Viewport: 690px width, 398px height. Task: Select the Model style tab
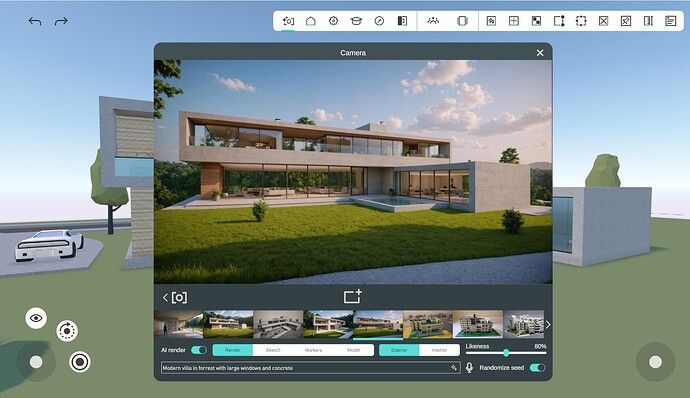(x=353, y=350)
